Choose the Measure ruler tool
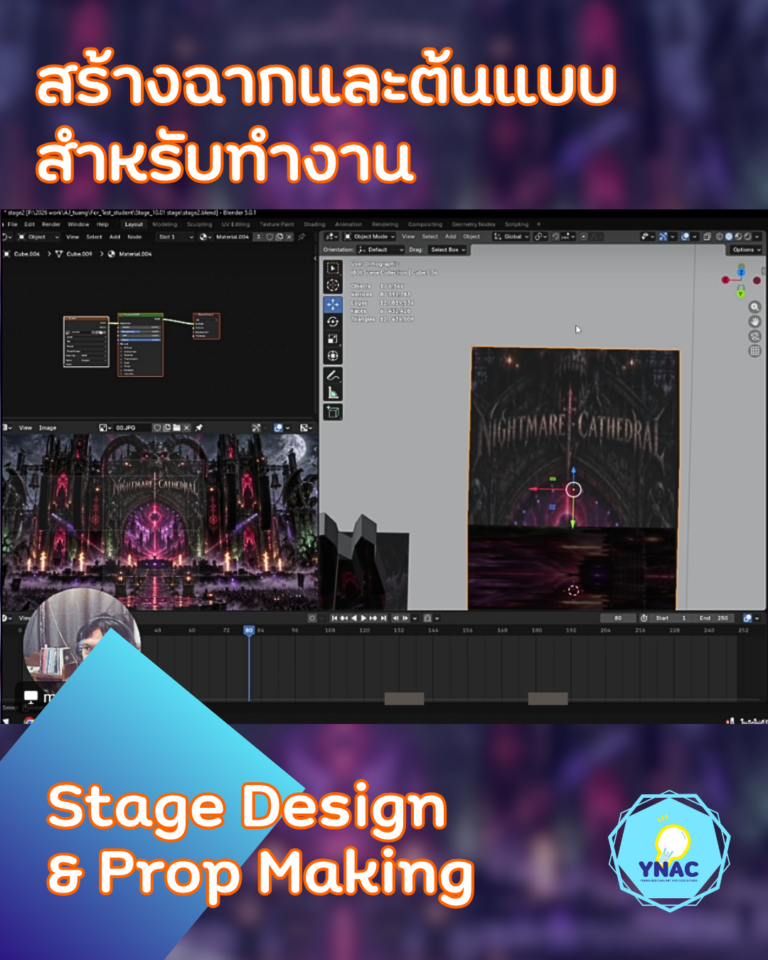Image resolution: width=768 pixels, height=960 pixels. [x=333, y=392]
